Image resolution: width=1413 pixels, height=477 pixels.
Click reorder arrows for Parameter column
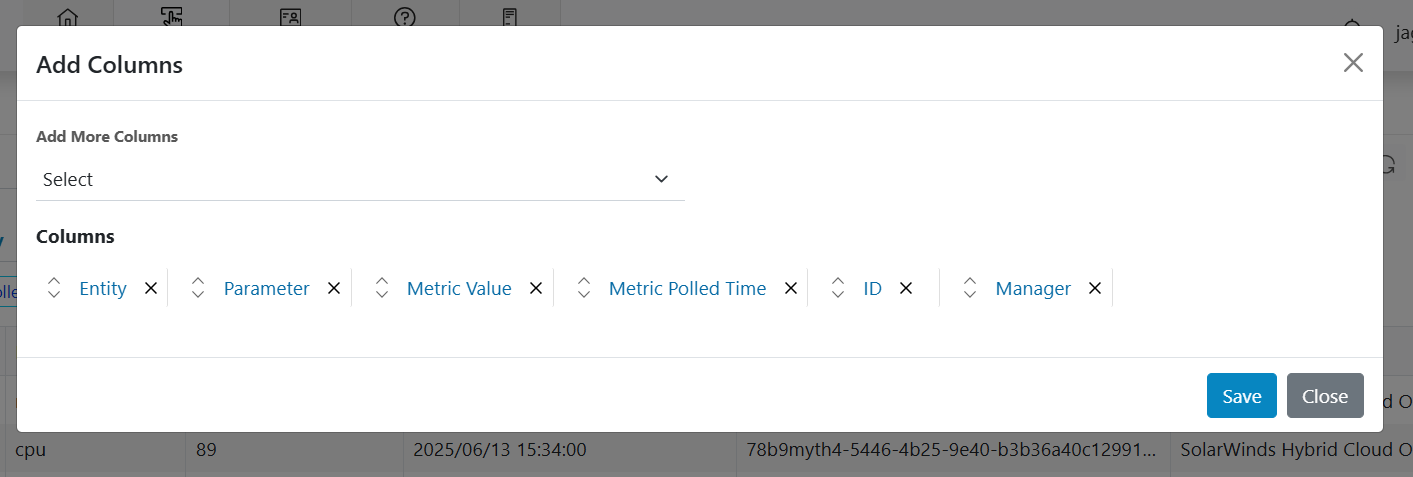click(198, 288)
